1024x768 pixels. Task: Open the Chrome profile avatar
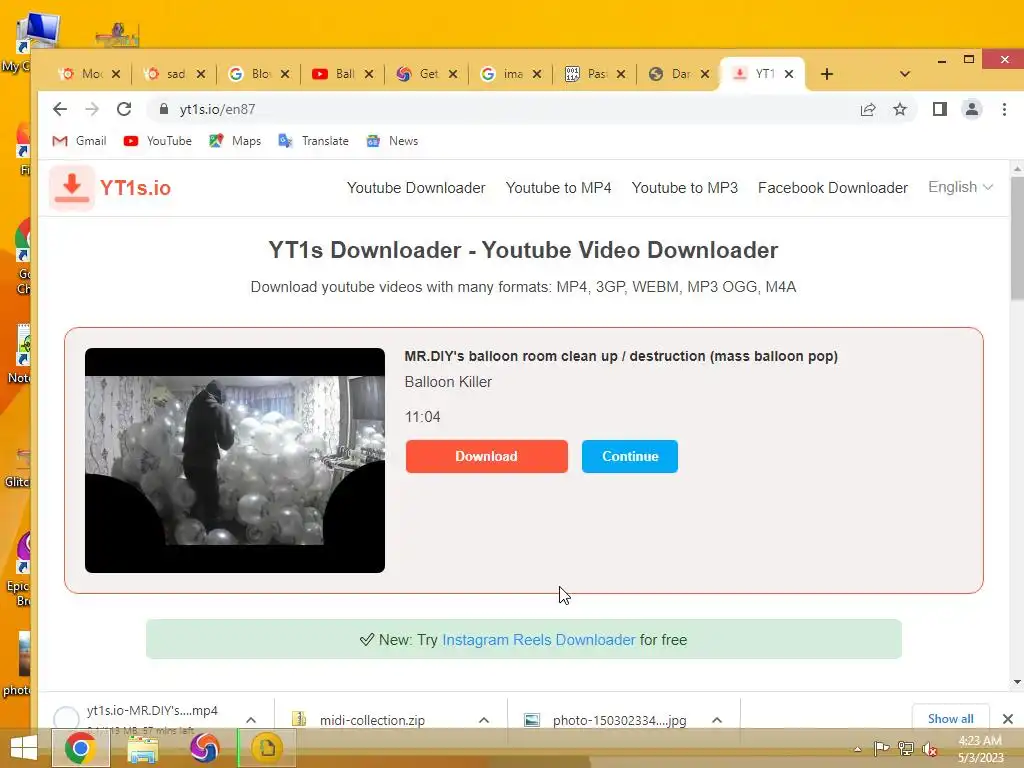pos(972,109)
